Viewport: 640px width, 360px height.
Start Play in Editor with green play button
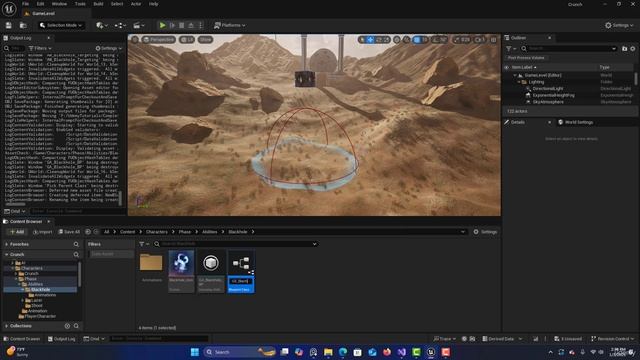pos(162,25)
